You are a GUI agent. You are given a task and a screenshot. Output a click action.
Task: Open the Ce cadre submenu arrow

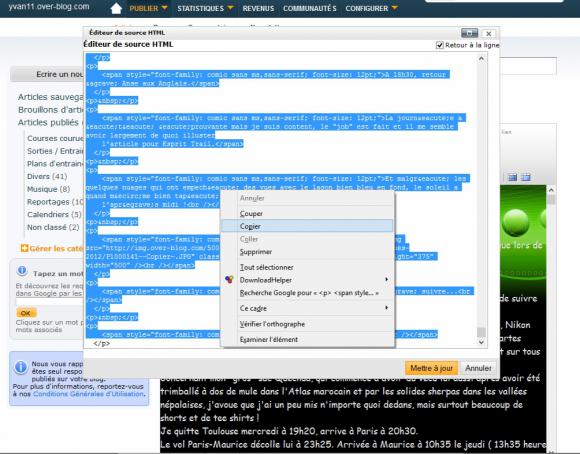click(387, 308)
